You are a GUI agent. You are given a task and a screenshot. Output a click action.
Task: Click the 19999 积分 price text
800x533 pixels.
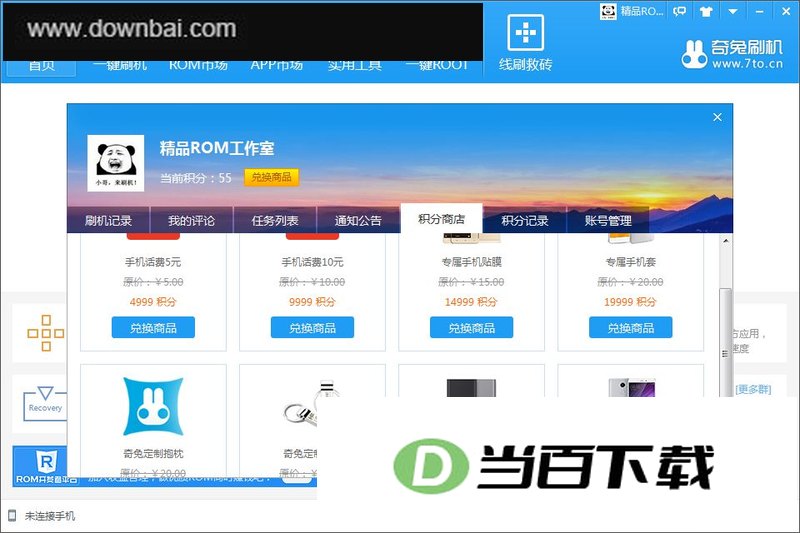click(x=630, y=301)
